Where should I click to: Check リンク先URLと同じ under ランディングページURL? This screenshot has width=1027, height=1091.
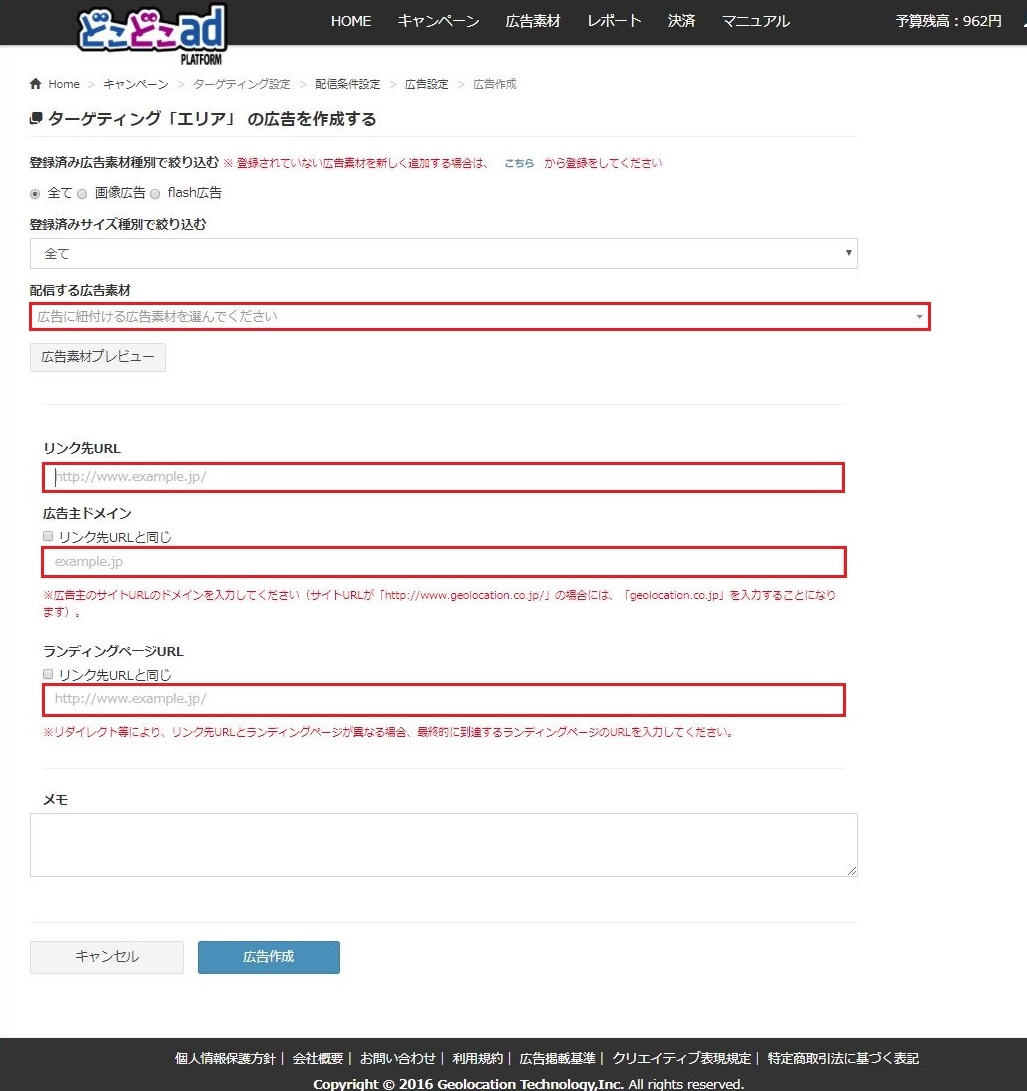48,674
